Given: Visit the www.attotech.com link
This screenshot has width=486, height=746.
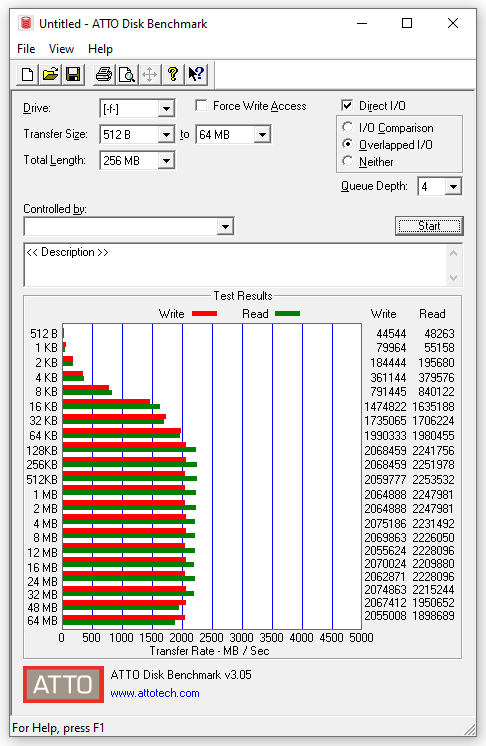Looking at the screenshot, I should pos(155,693).
